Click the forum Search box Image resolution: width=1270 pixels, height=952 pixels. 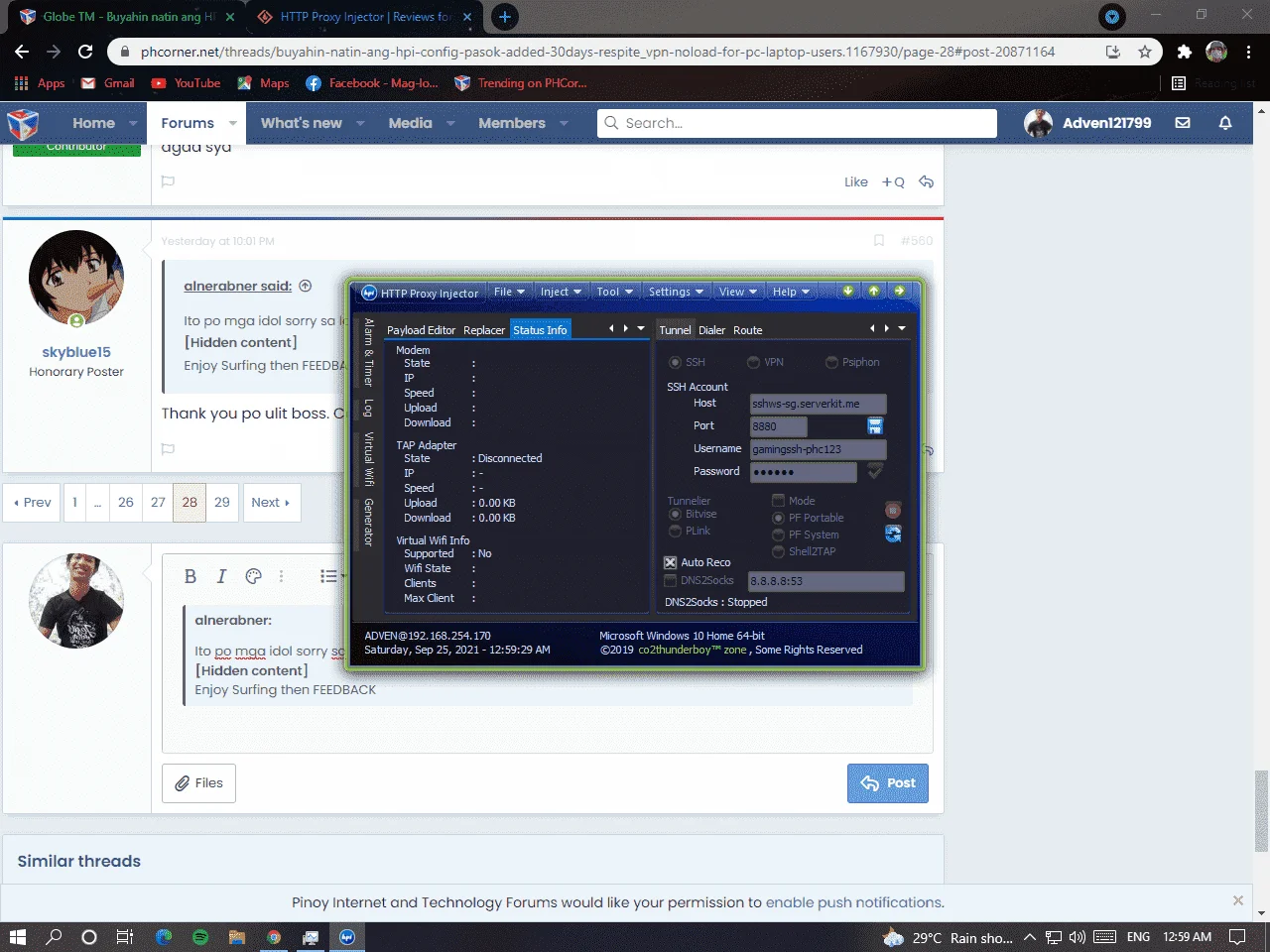(797, 123)
